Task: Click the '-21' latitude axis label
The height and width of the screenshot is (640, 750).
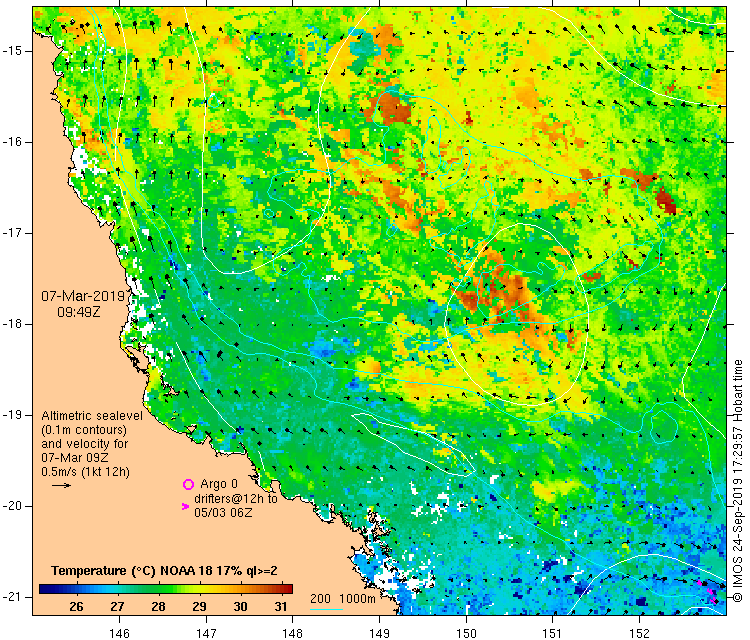Action: [11, 596]
